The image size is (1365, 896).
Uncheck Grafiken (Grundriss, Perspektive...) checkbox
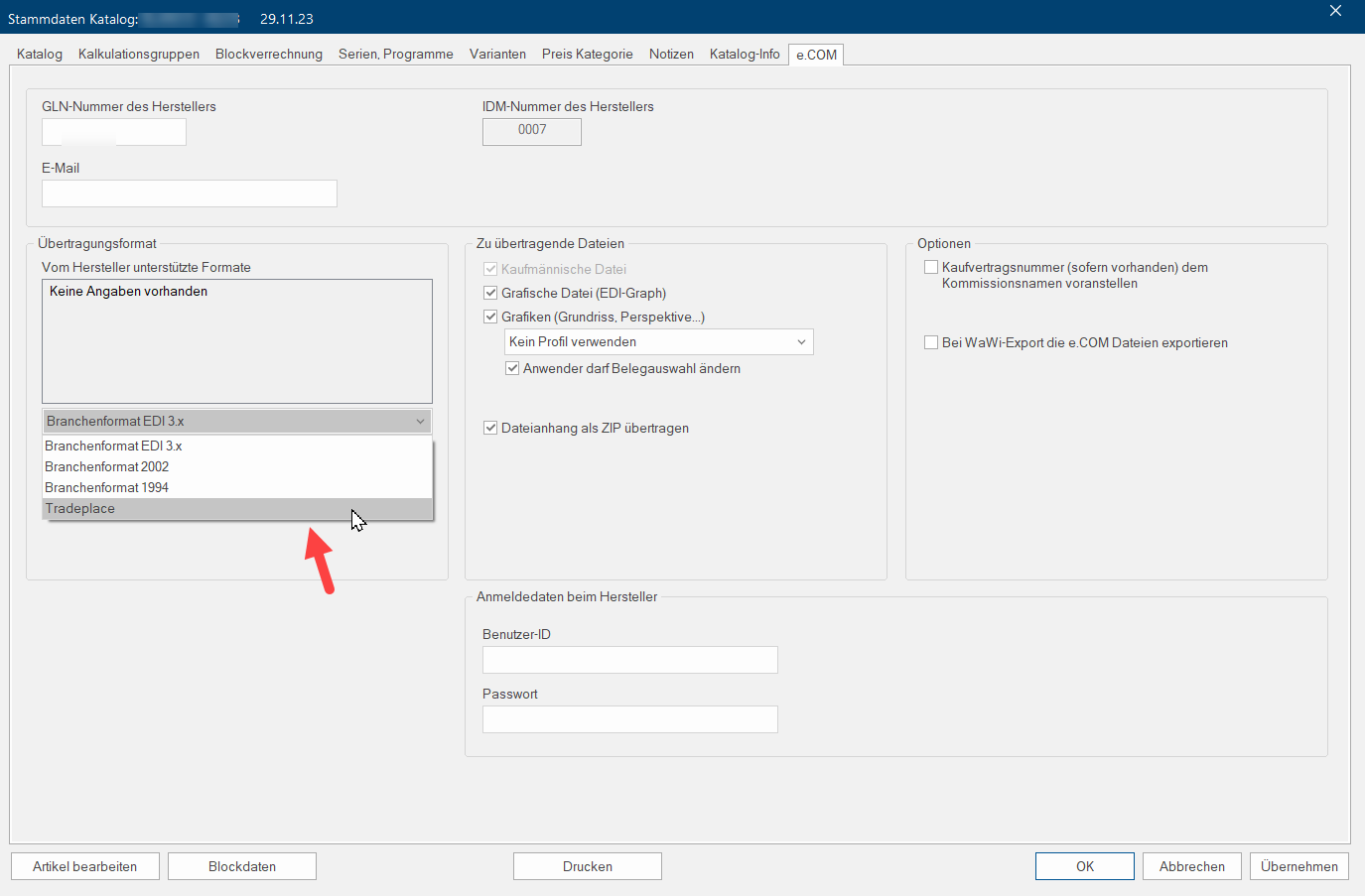coord(490,317)
